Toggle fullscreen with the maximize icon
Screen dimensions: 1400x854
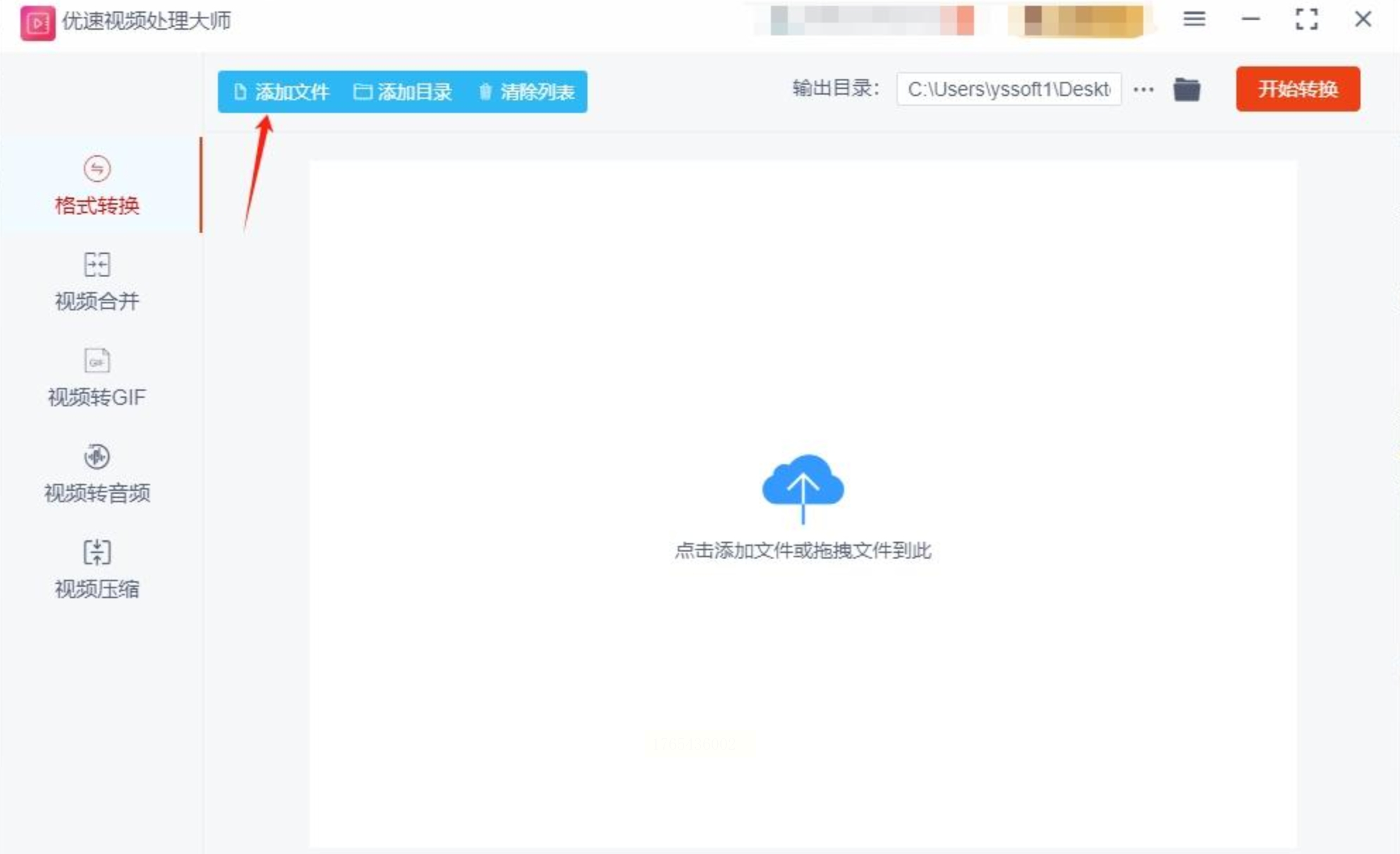pyautogui.click(x=1306, y=20)
